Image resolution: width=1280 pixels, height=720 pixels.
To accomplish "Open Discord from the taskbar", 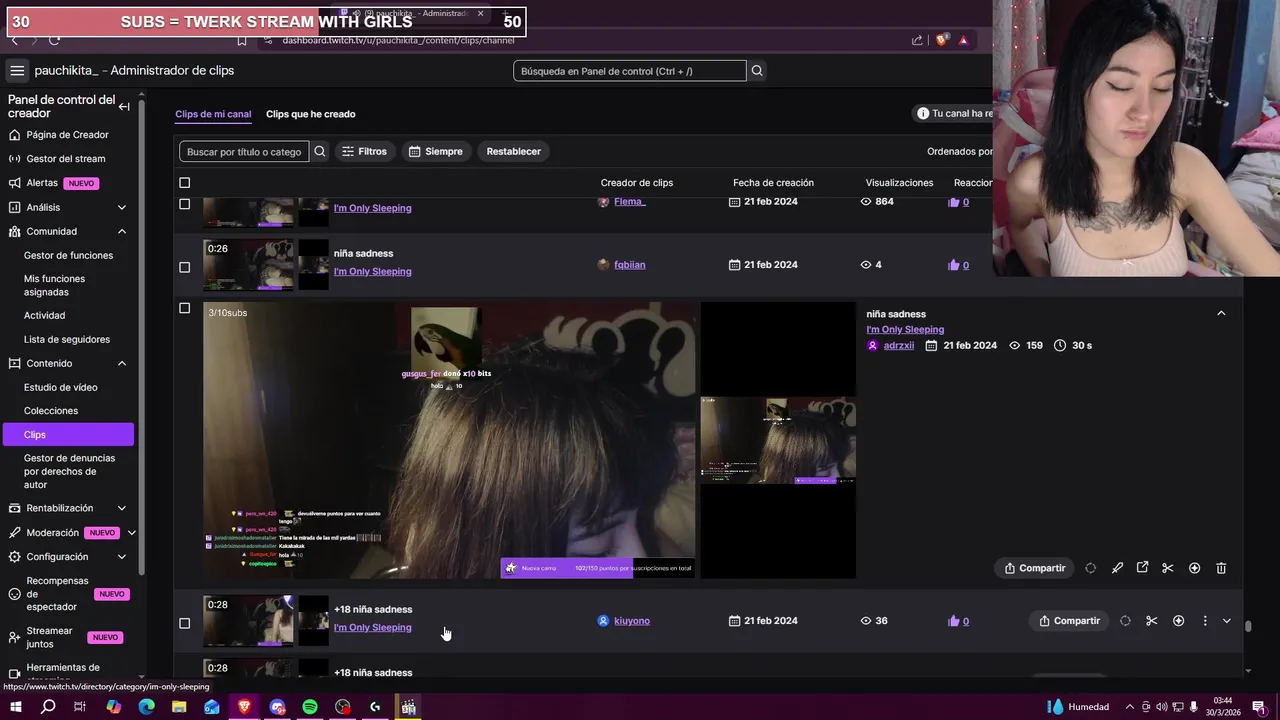I will tap(277, 707).
